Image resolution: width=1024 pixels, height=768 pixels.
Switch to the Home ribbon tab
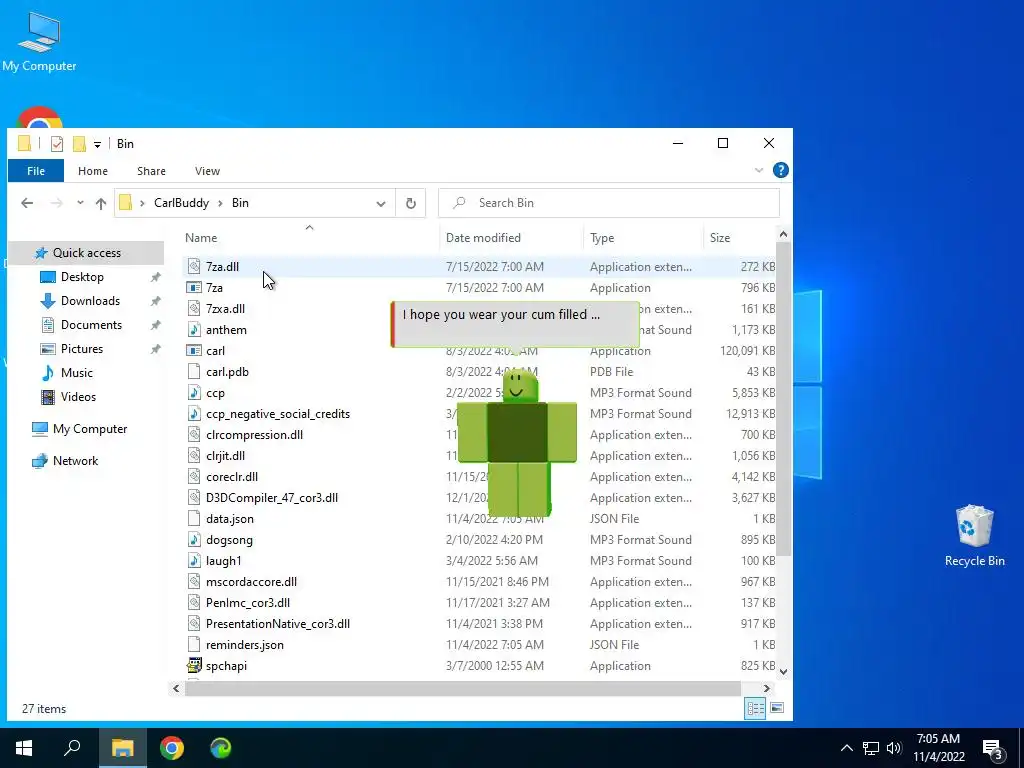click(93, 171)
